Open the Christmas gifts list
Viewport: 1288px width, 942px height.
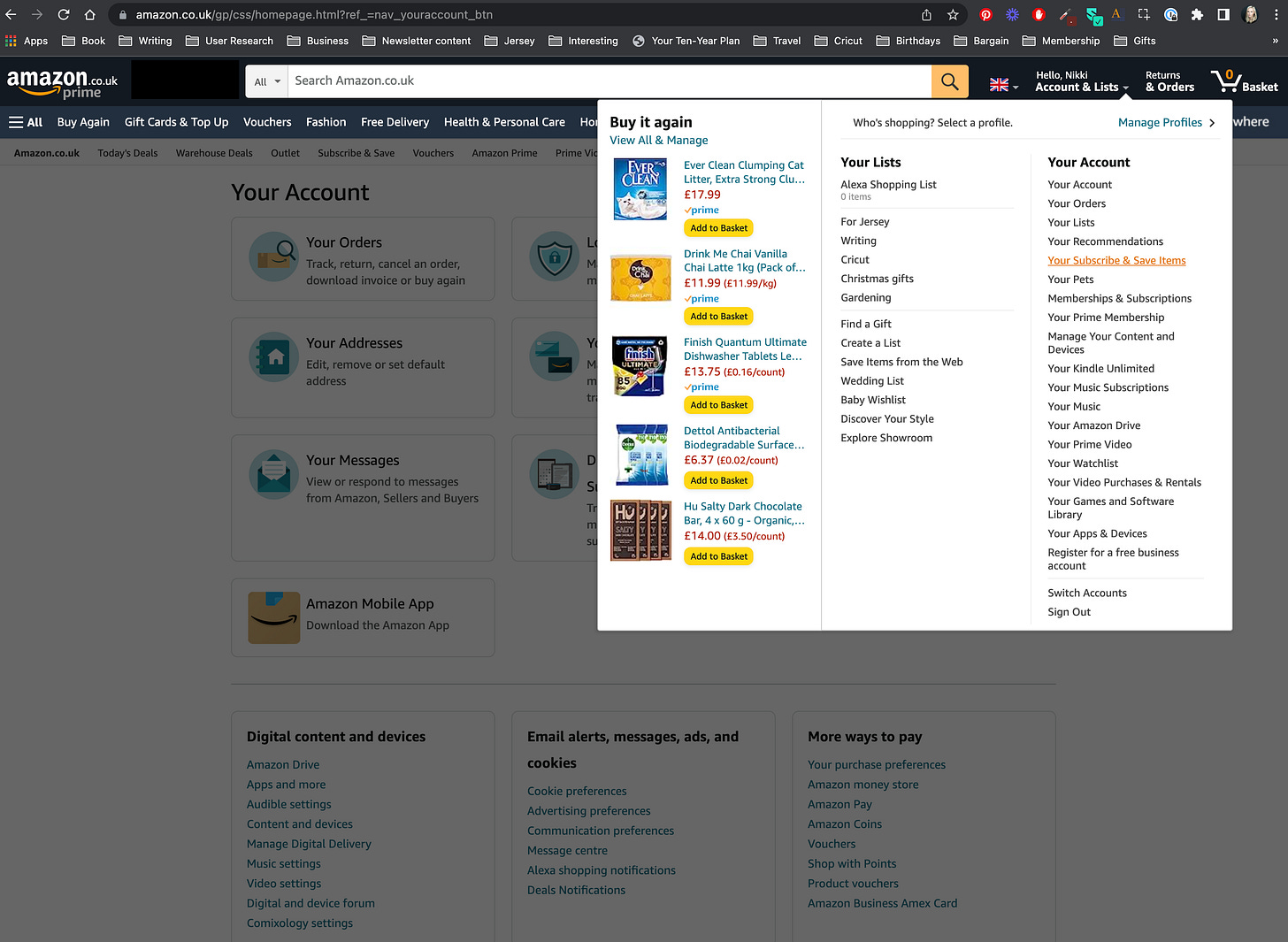tap(877, 279)
